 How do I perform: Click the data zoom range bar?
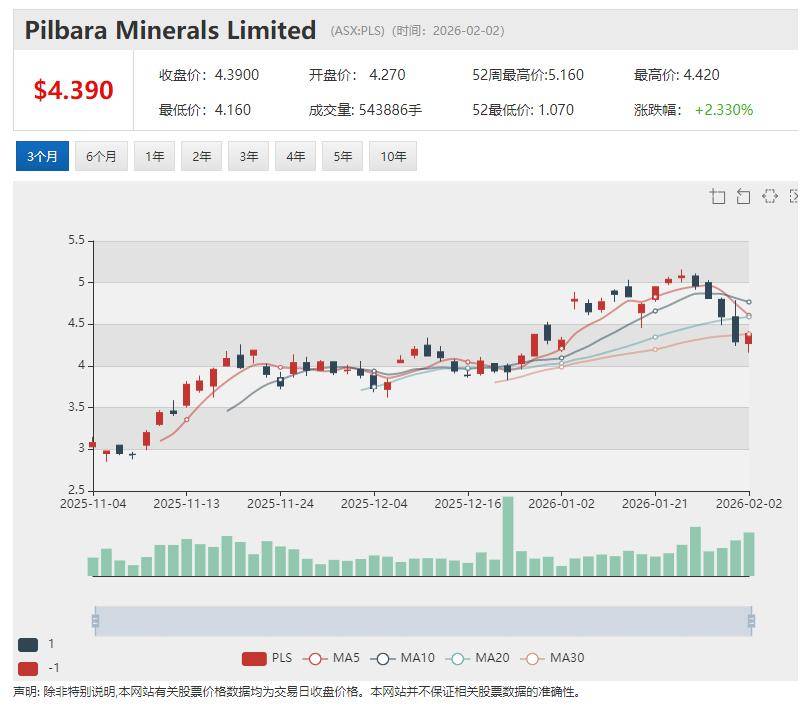(x=423, y=621)
